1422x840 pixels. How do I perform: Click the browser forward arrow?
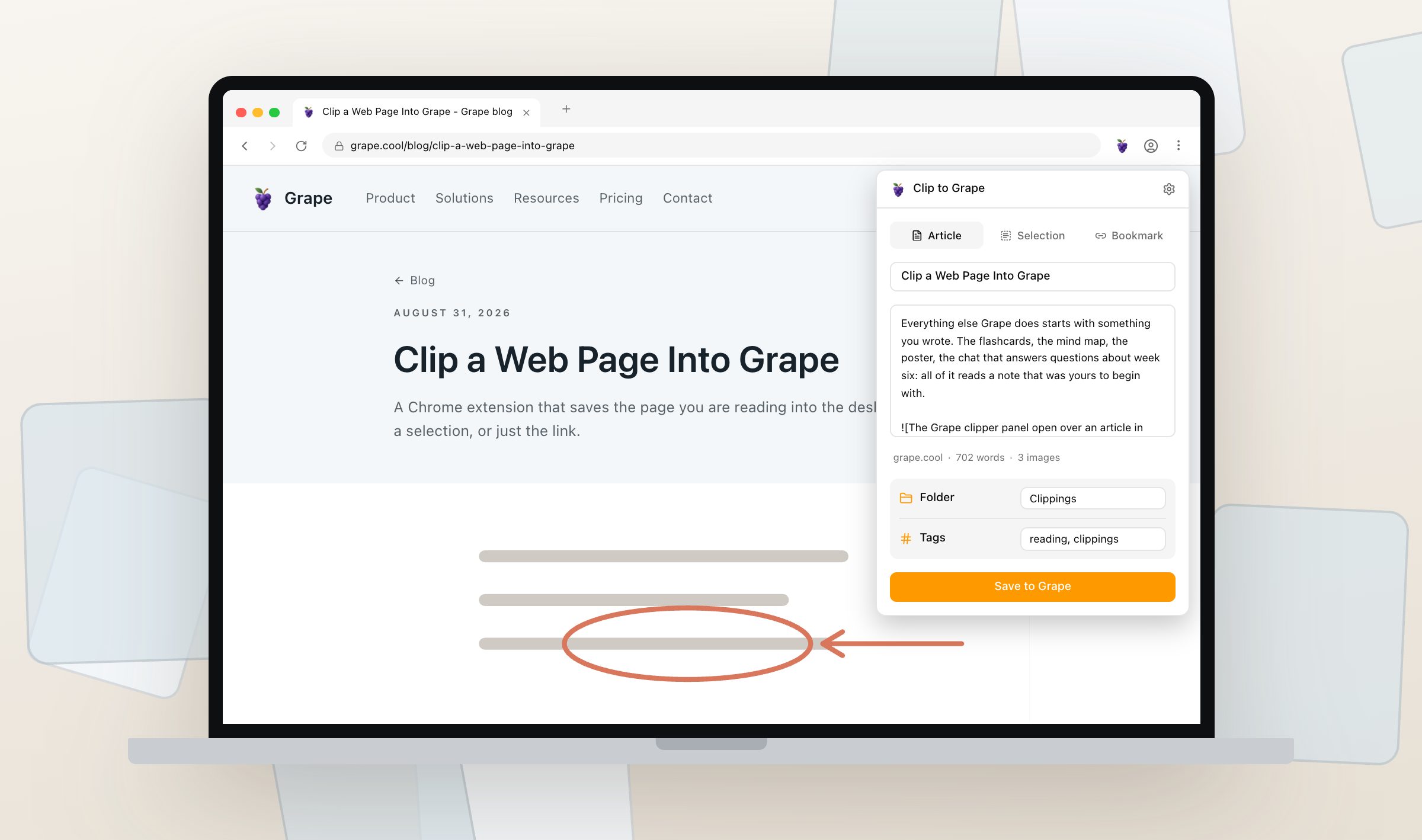(273, 146)
